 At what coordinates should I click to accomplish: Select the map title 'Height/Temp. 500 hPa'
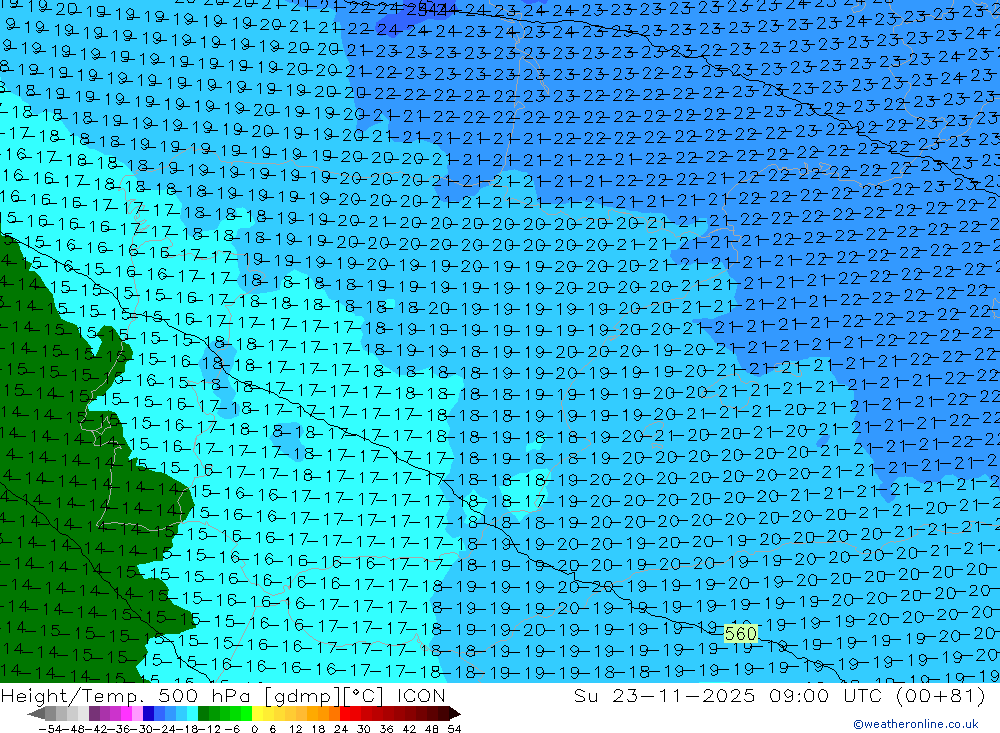pos(128,695)
